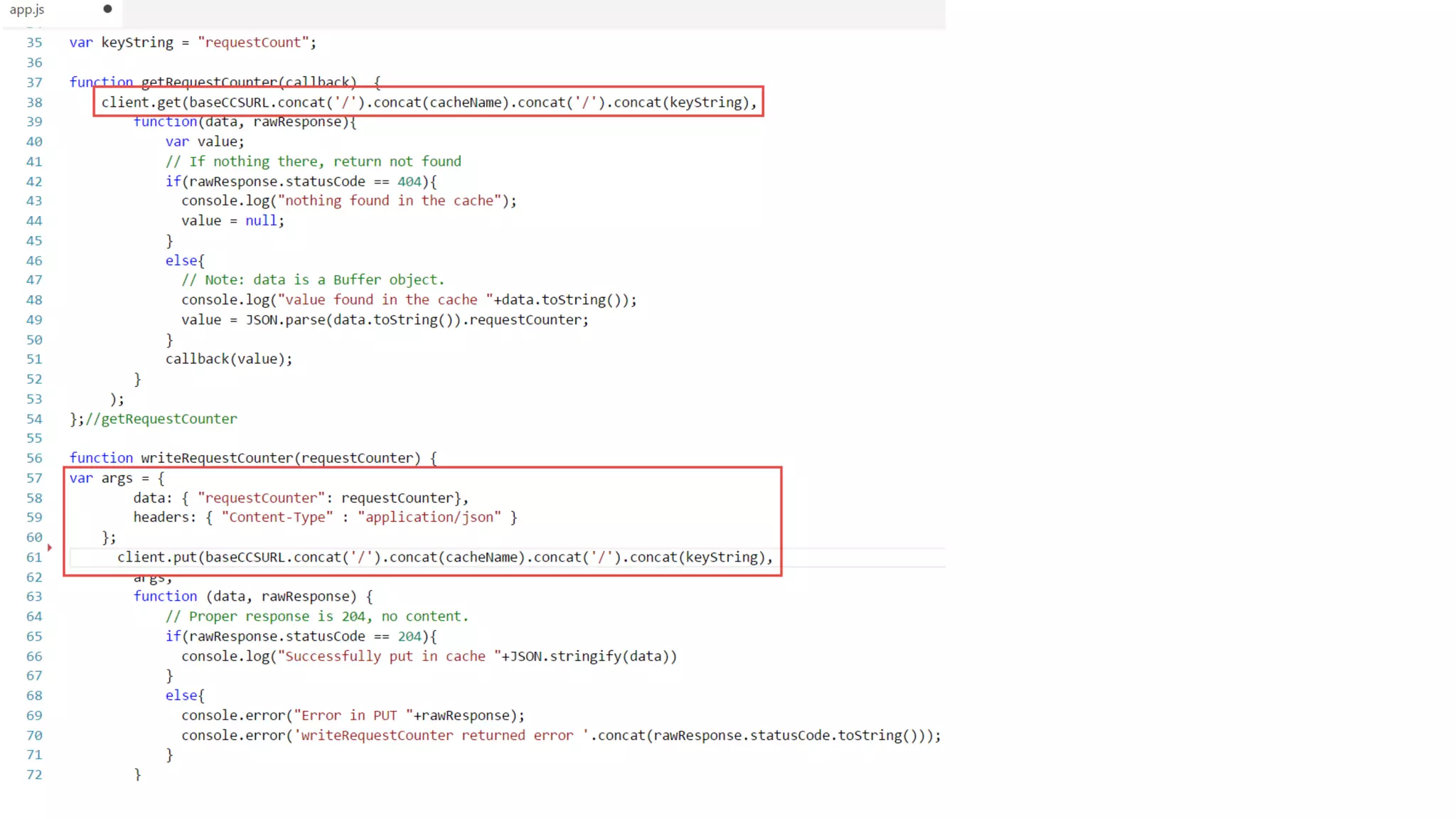Click the 404 status code literal
This screenshot has width=1456, height=819.
coord(409,182)
